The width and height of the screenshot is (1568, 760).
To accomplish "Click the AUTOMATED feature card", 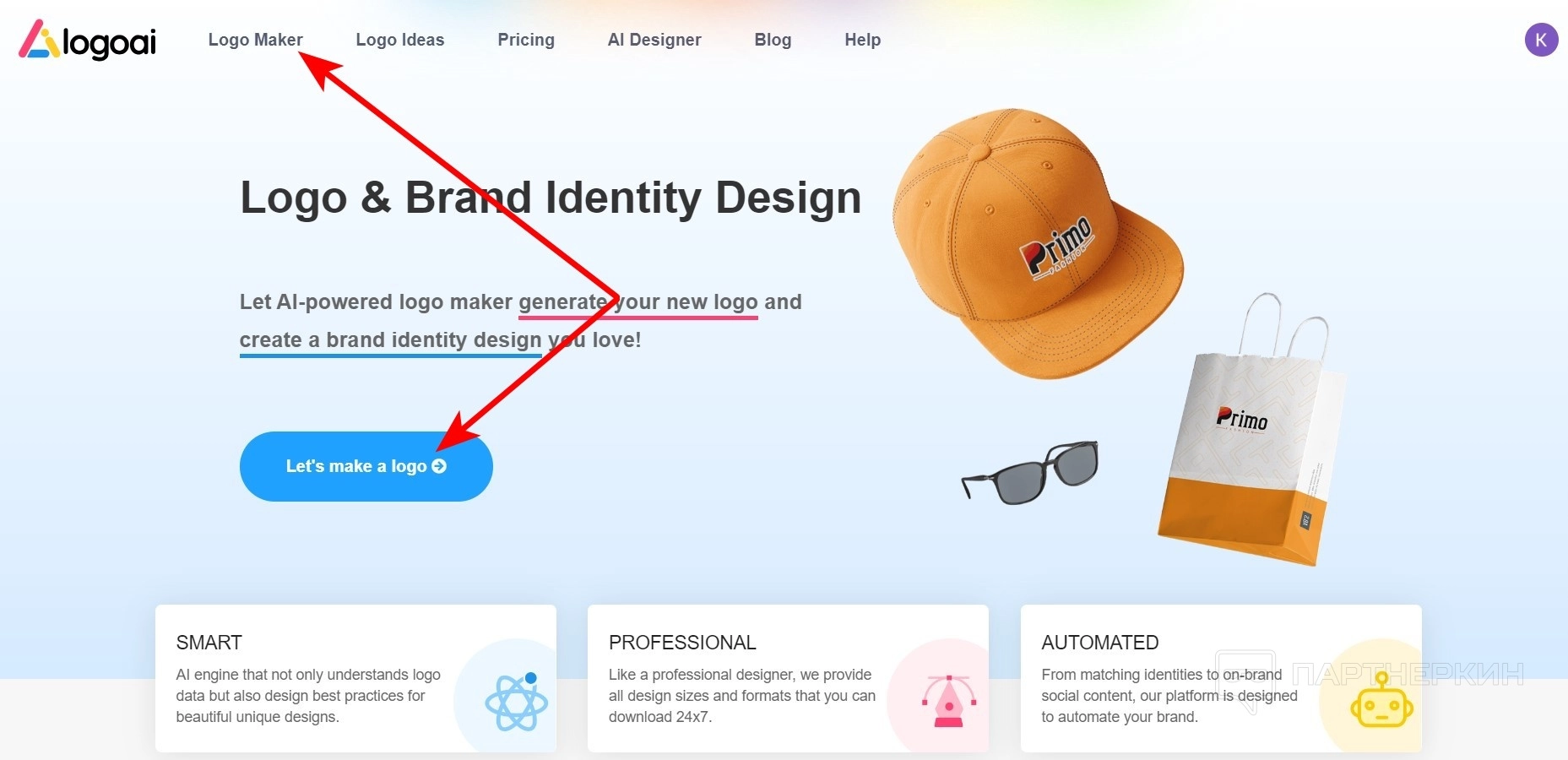I will coord(1221,678).
